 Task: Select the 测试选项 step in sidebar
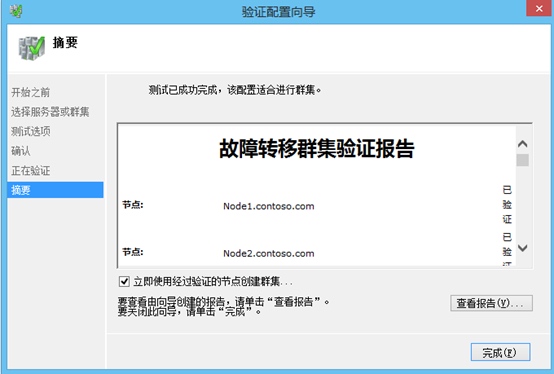[31, 131]
